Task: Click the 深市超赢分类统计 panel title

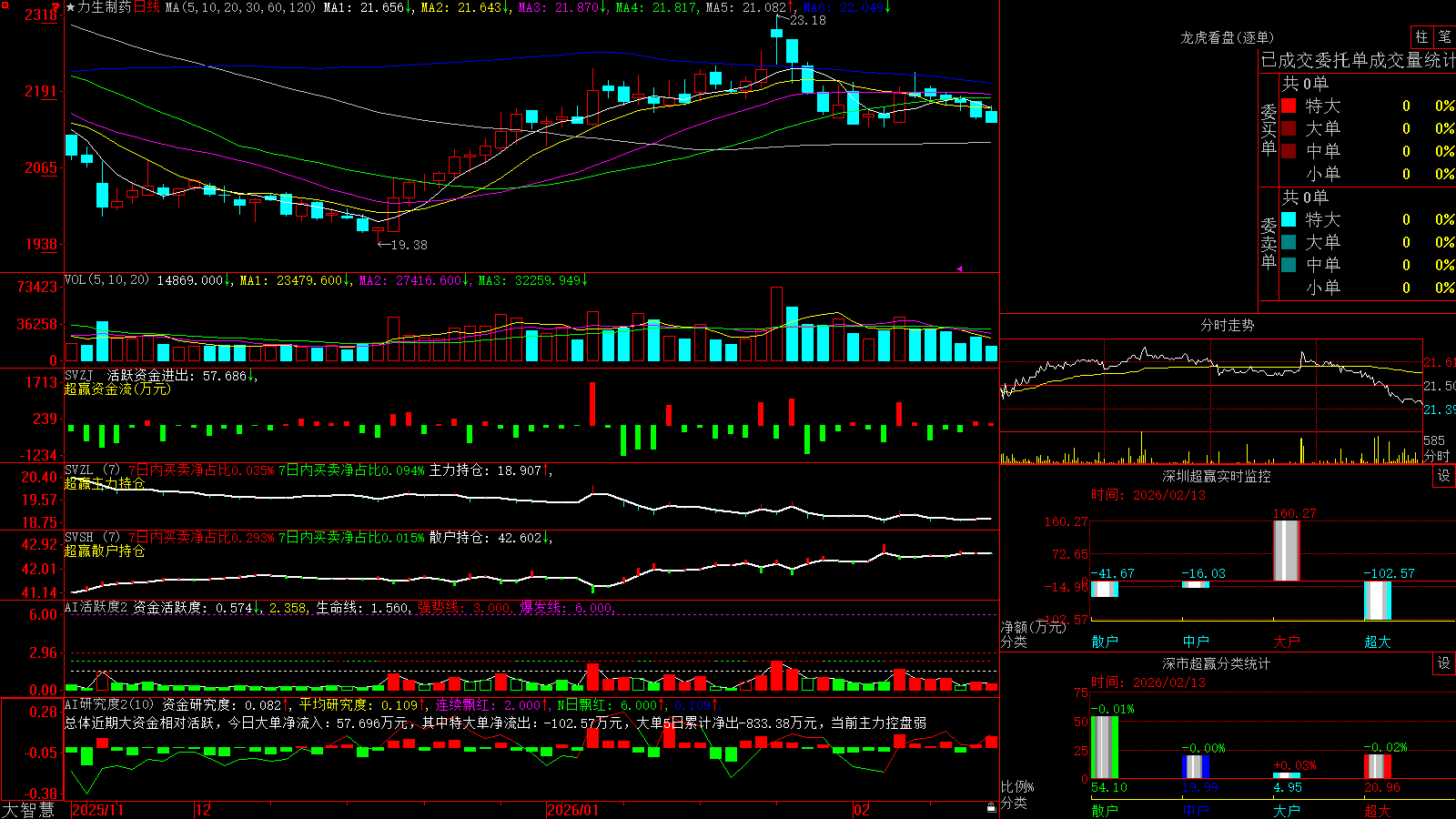Action: coord(1216,663)
